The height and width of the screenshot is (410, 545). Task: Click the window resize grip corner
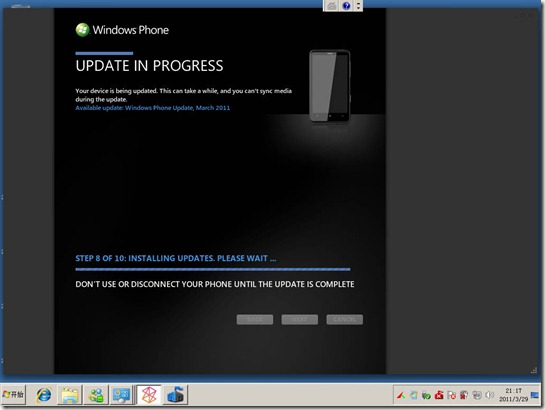[534, 370]
